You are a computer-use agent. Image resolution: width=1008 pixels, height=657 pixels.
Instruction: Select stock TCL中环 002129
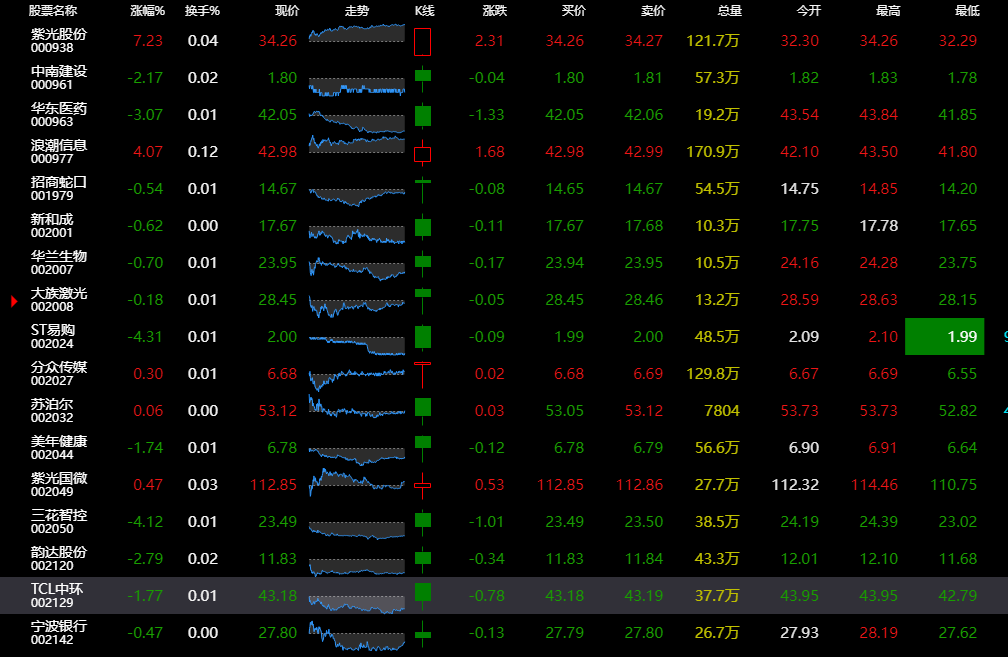click(x=57, y=595)
